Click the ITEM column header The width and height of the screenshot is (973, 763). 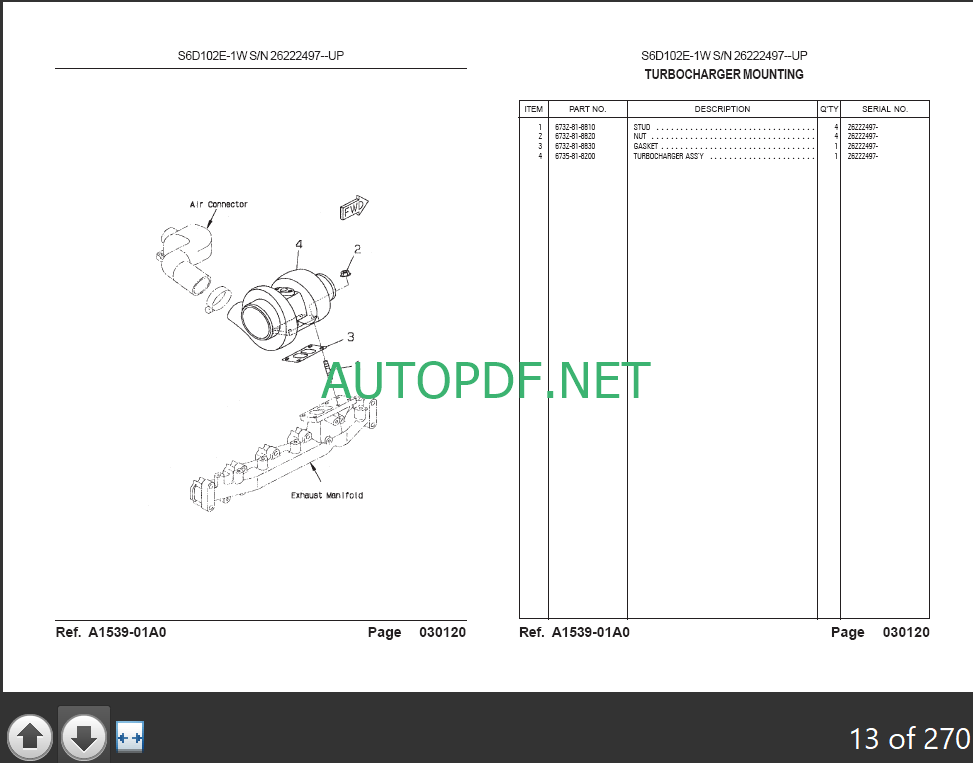[x=534, y=109]
